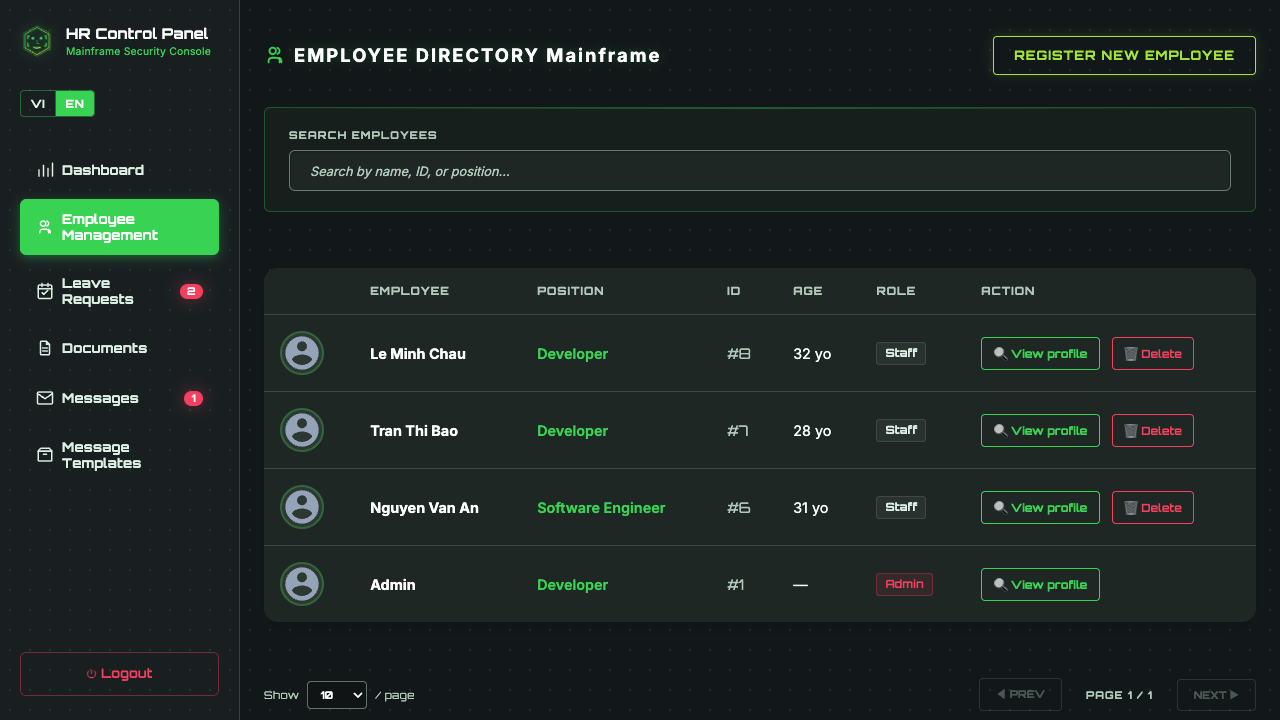Click the HR Control Panel hexagon logo
The image size is (1280, 720).
click(x=37, y=41)
